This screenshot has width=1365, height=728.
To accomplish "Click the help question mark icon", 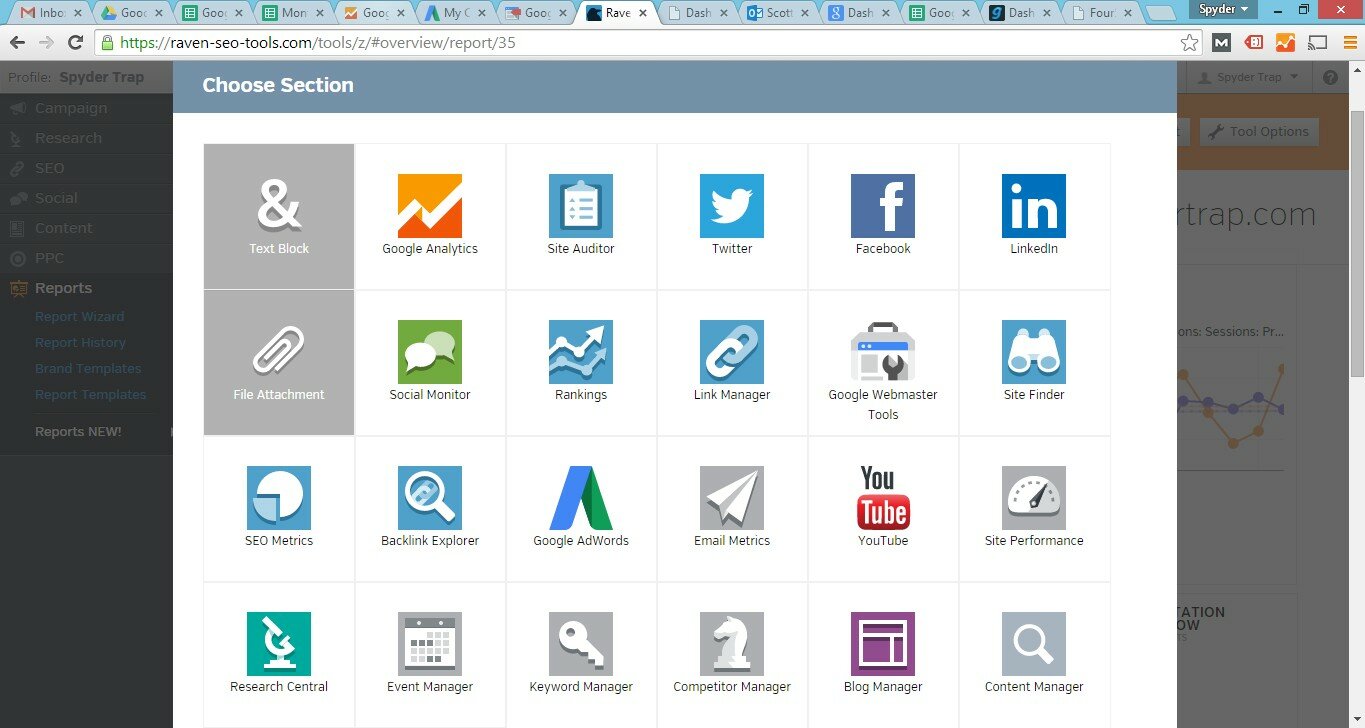I will coord(1330,77).
